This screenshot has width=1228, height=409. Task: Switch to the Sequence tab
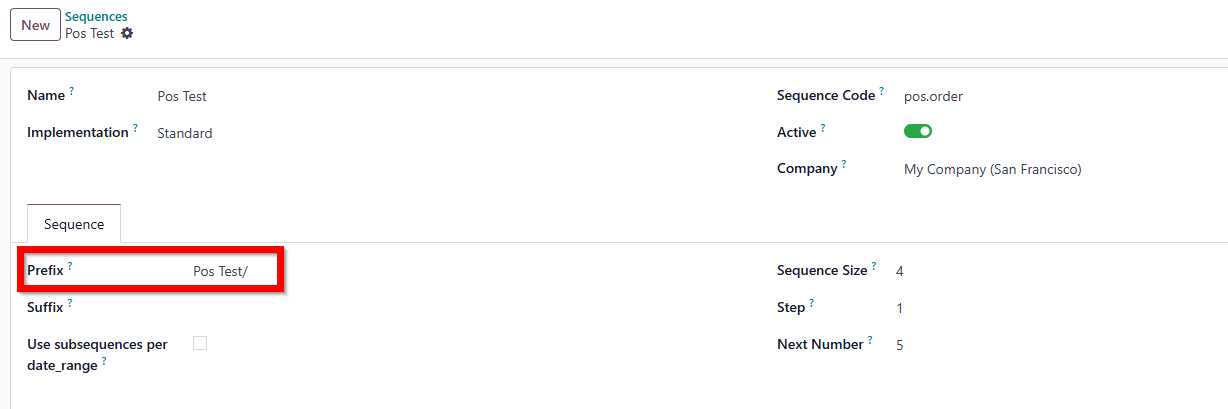click(74, 224)
